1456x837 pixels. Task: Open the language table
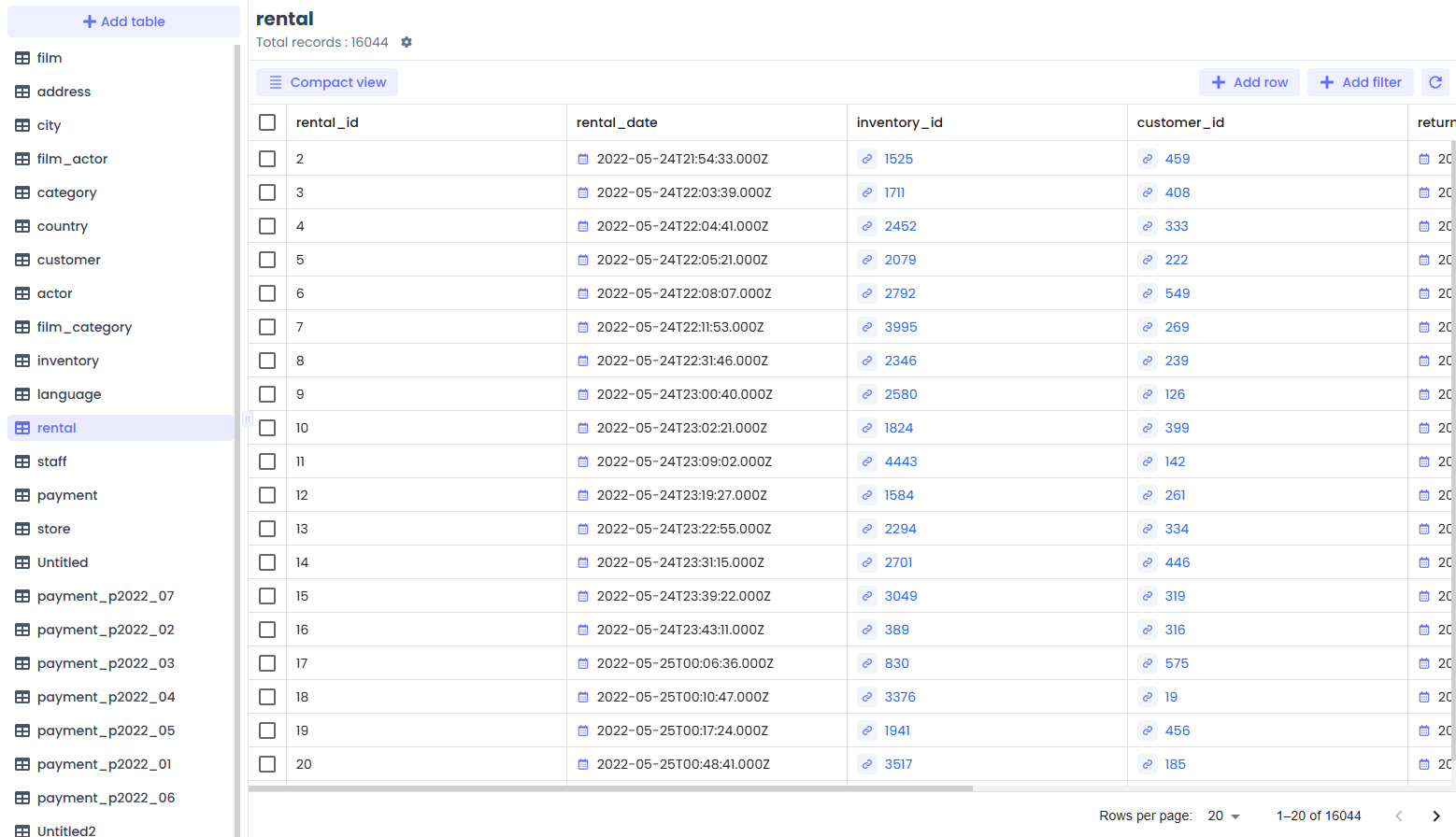point(121,394)
